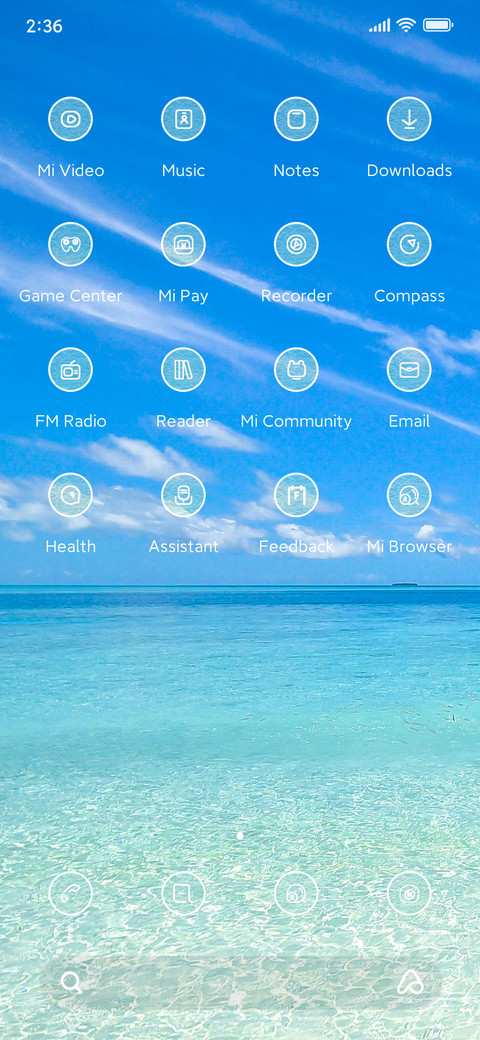Open the Mi Pay app
480x1040 pixels.
pos(183,245)
